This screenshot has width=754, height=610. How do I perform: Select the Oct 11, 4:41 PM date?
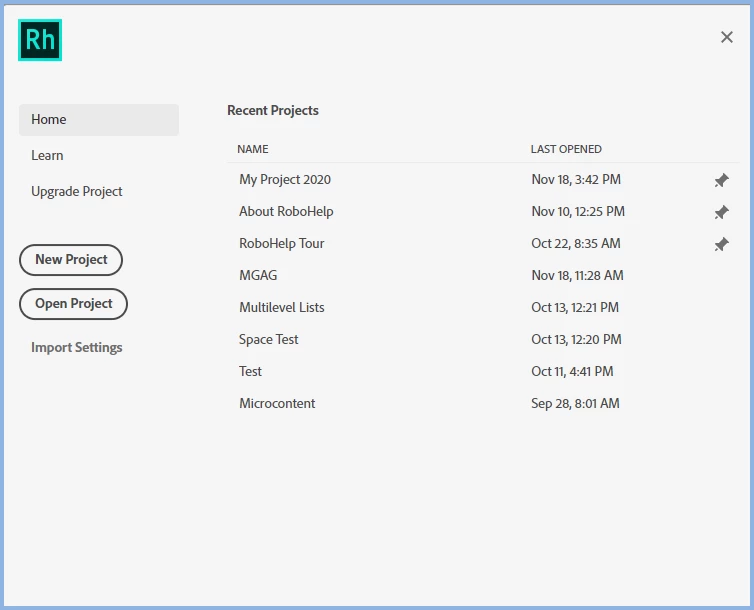pyautogui.click(x=572, y=372)
